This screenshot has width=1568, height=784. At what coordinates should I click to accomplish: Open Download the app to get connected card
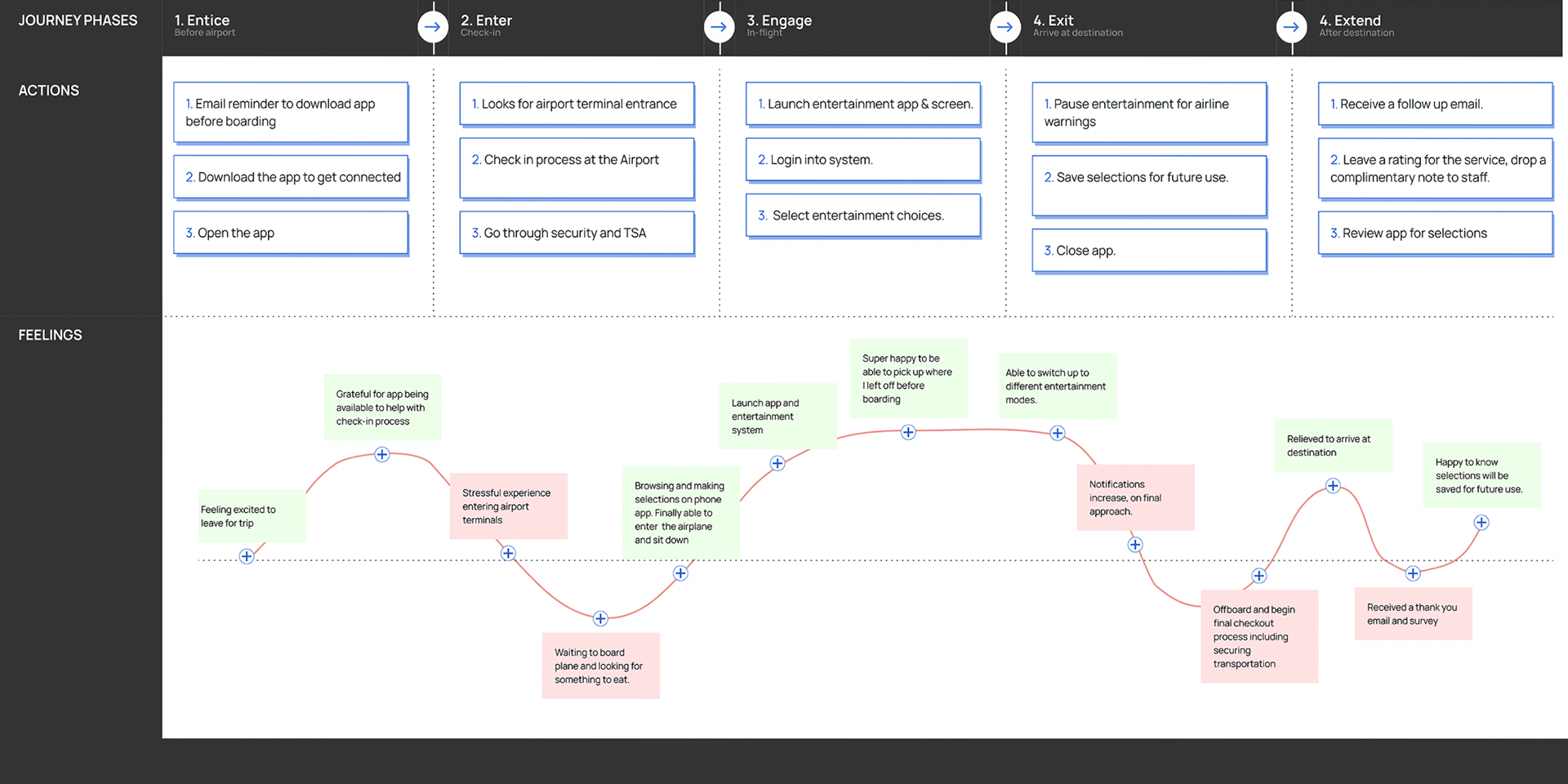pos(291,177)
